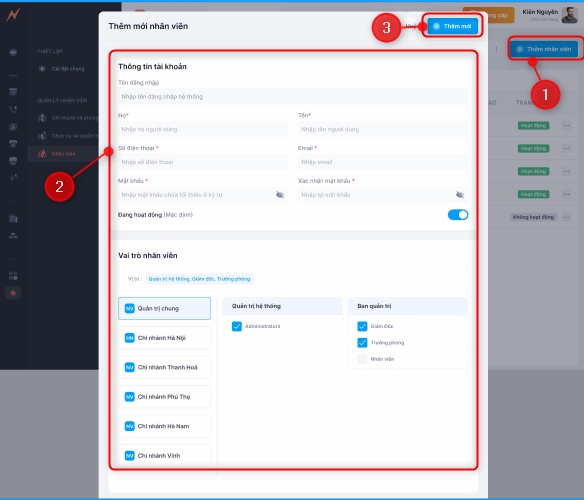Screen dimensions: 584x500
Task: Toggle the Đang hoạt động switch
Action: (458, 215)
